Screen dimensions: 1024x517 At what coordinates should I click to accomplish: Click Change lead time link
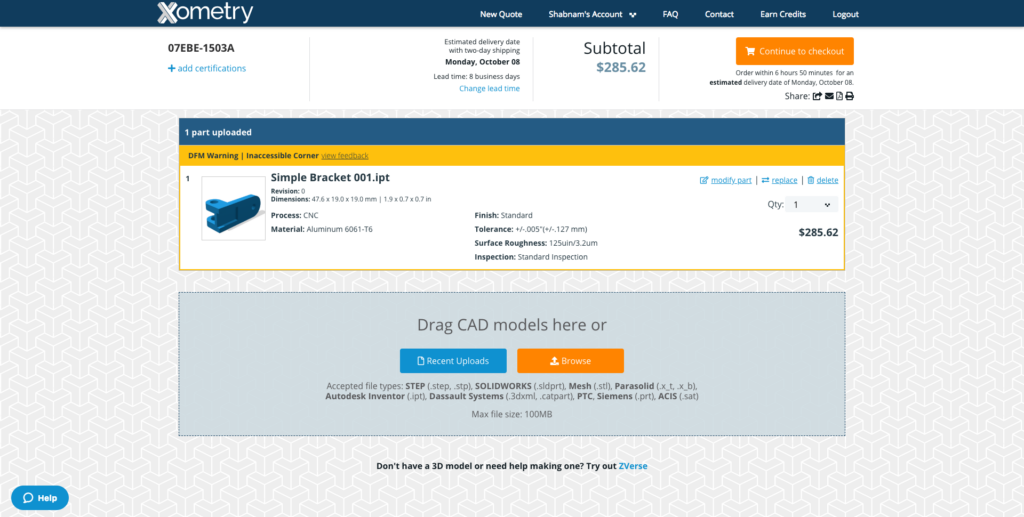click(x=489, y=89)
